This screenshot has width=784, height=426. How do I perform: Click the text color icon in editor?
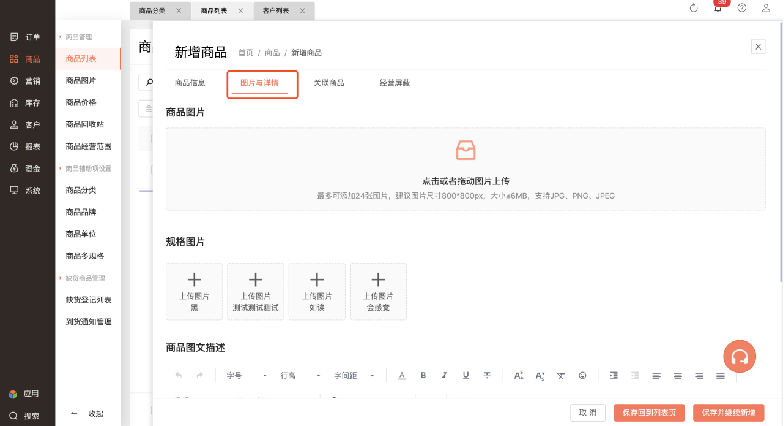tap(402, 375)
